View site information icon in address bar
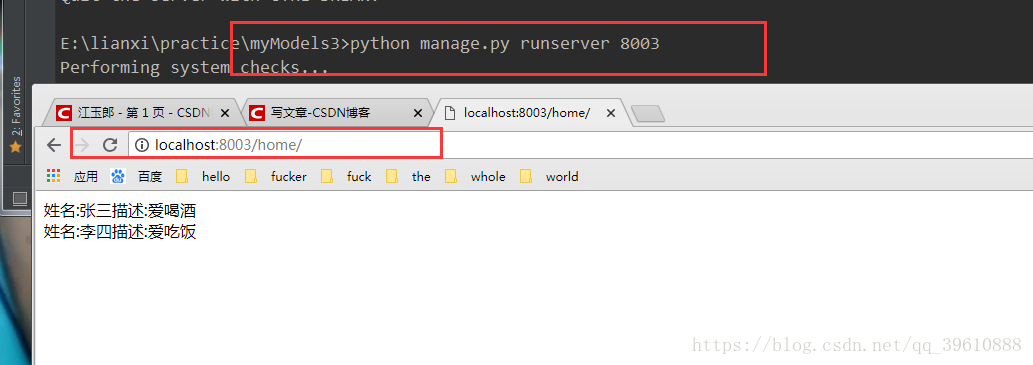 [x=142, y=145]
